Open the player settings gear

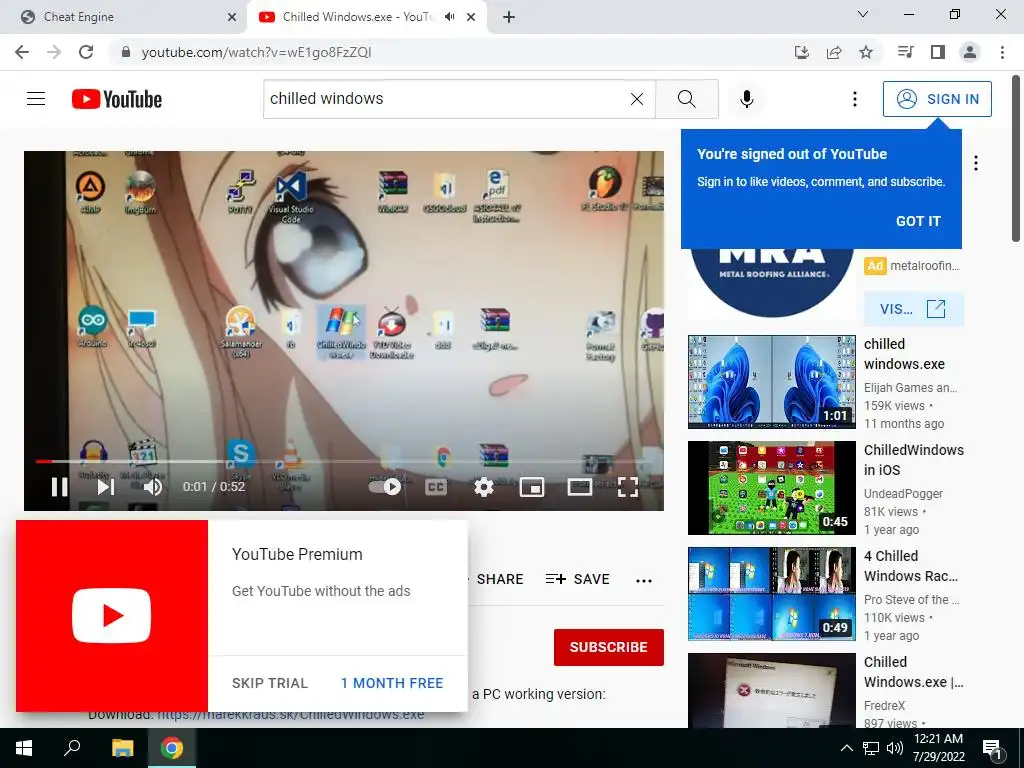tap(484, 487)
